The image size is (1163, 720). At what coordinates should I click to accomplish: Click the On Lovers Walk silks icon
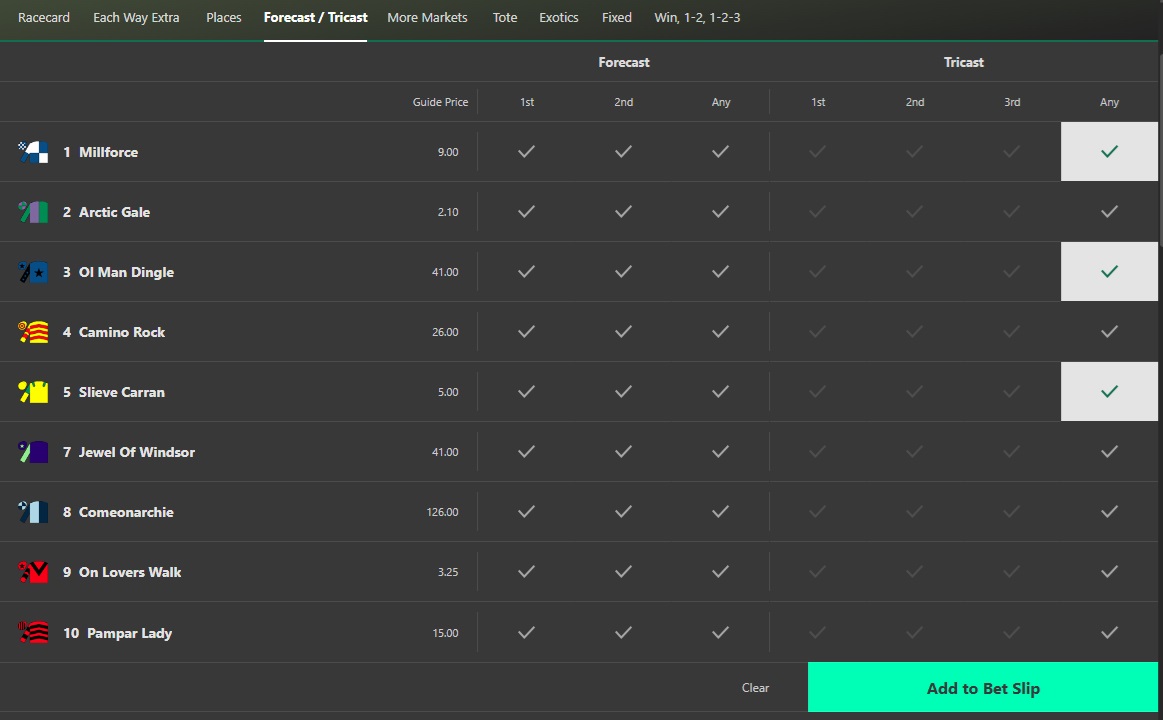(30, 571)
